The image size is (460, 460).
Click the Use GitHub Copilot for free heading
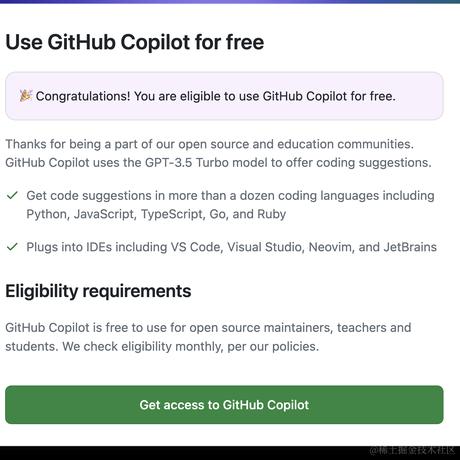[135, 42]
